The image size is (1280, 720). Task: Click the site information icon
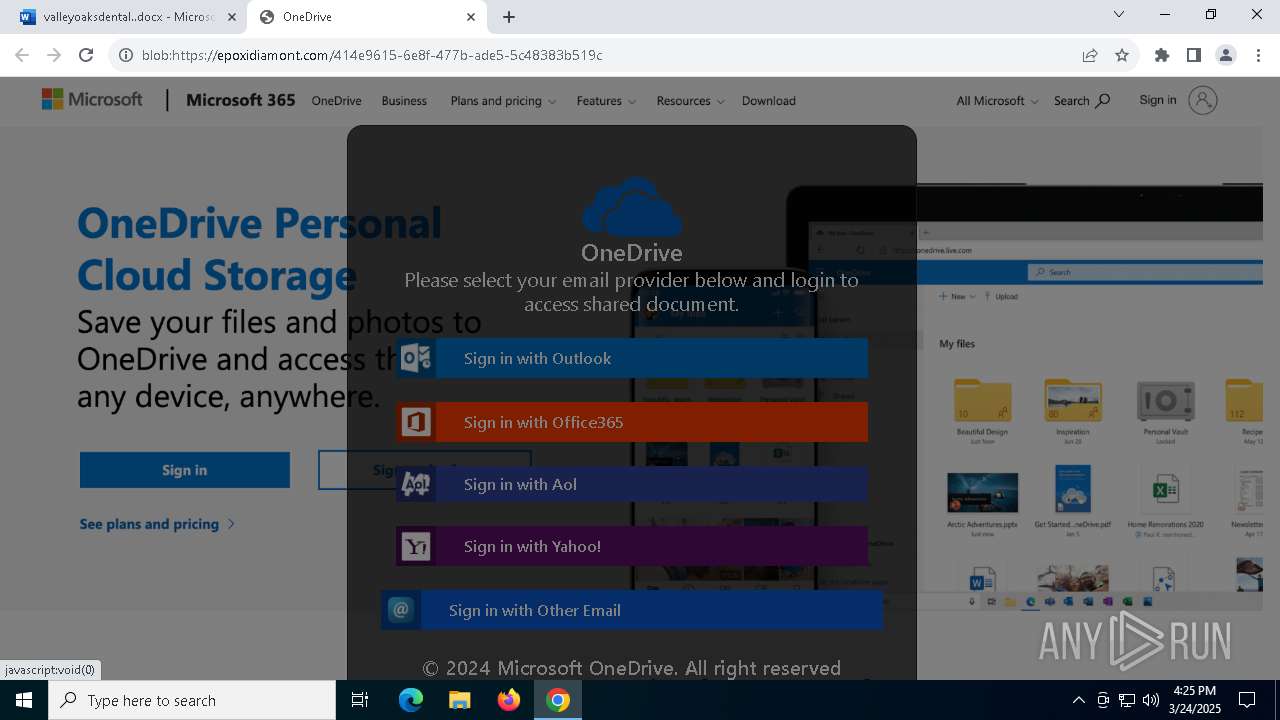[125, 55]
